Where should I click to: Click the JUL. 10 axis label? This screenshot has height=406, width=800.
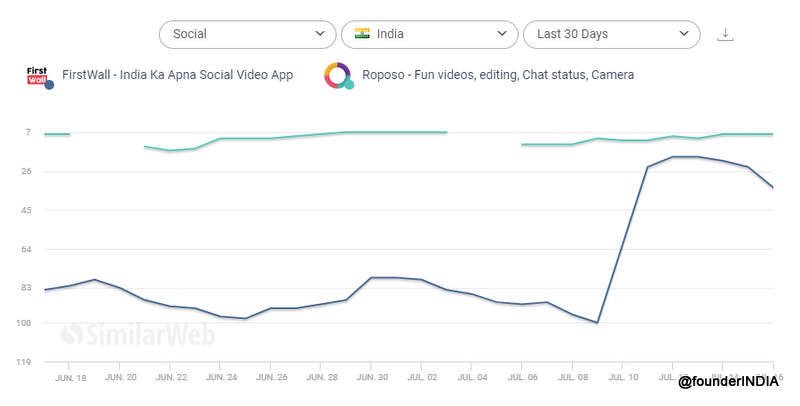[x=623, y=377]
